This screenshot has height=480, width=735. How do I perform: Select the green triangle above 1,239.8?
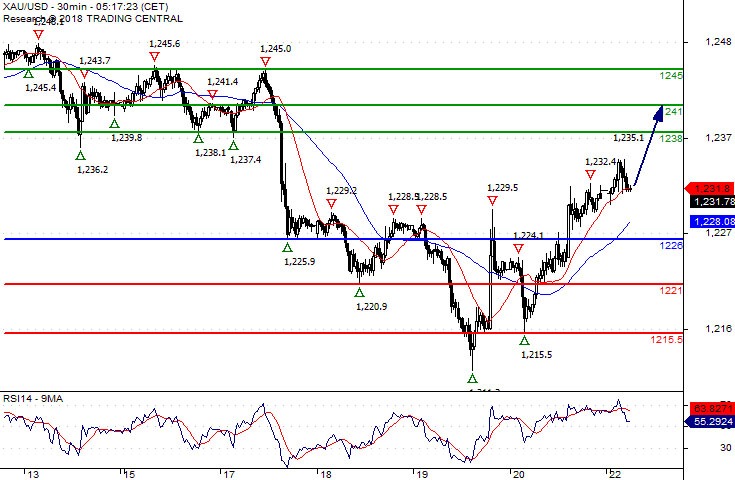[x=114, y=123]
